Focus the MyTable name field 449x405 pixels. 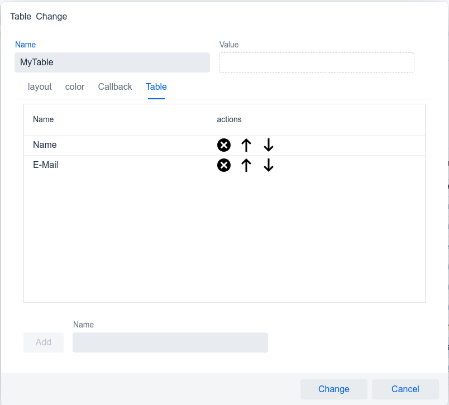pyautogui.click(x=112, y=62)
